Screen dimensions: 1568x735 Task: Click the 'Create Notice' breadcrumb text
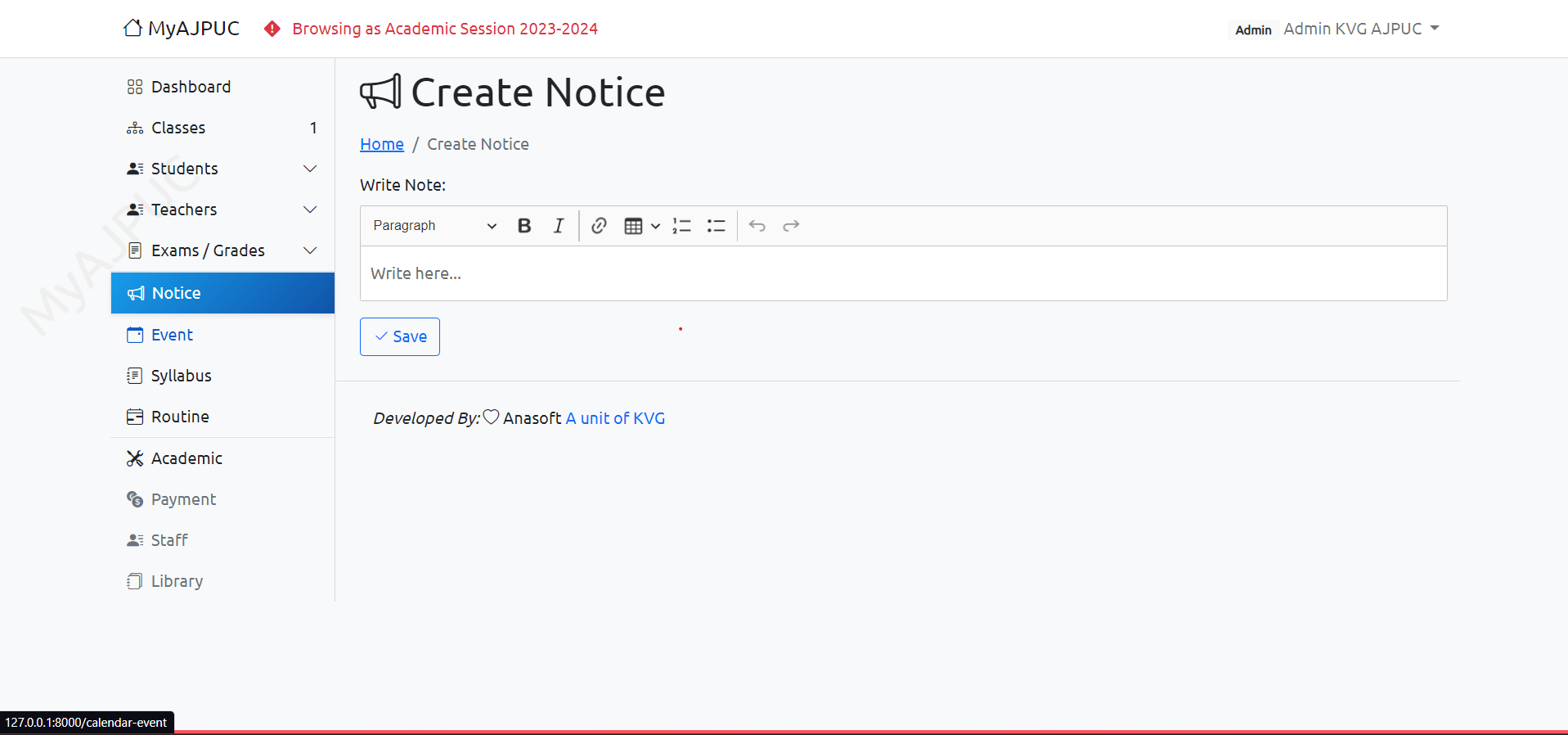(478, 144)
